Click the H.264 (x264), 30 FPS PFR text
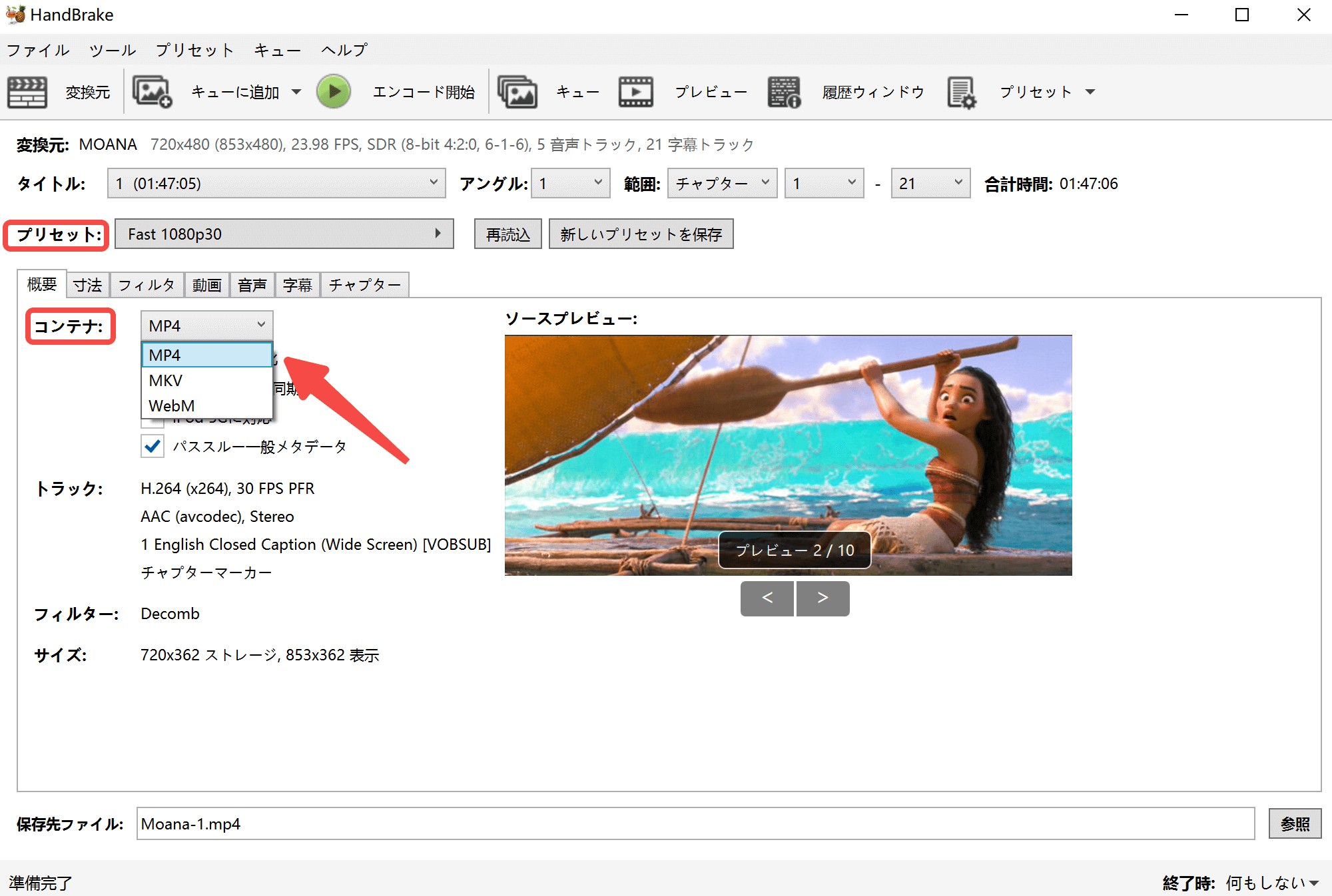 (228, 489)
